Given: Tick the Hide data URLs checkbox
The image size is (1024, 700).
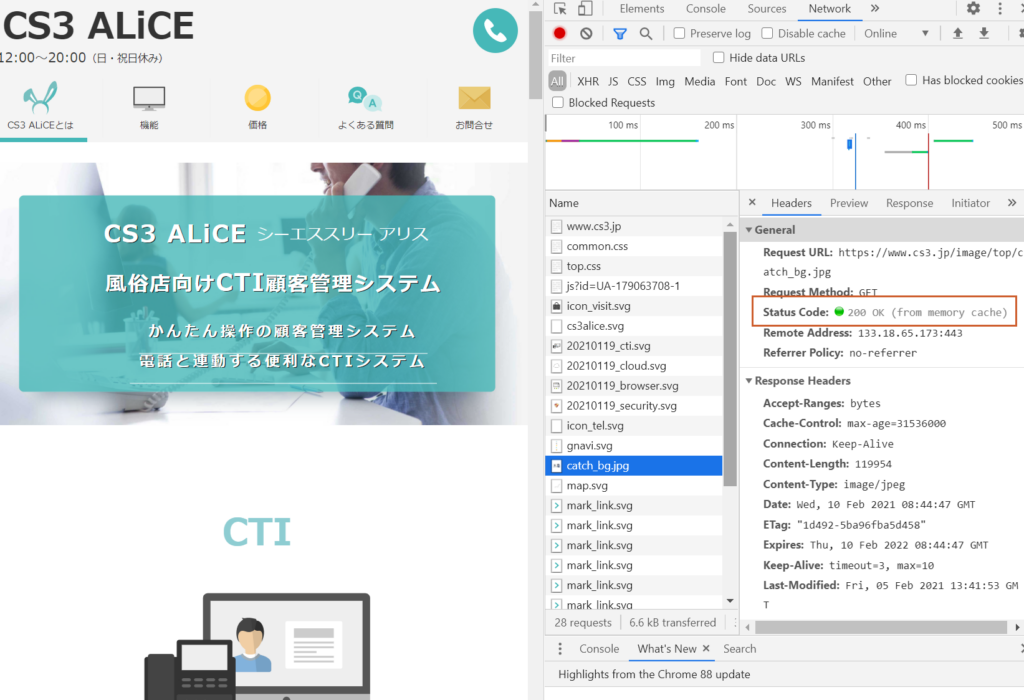Looking at the screenshot, I should coord(718,57).
